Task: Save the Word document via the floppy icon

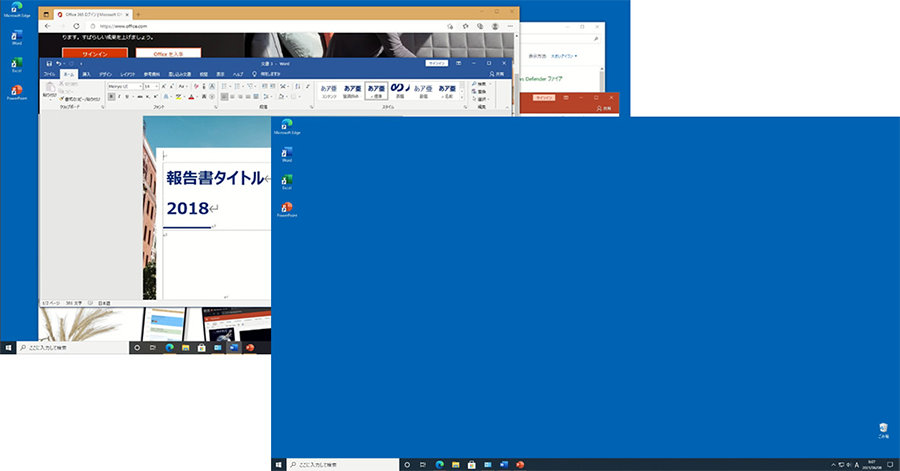Action: (49, 64)
